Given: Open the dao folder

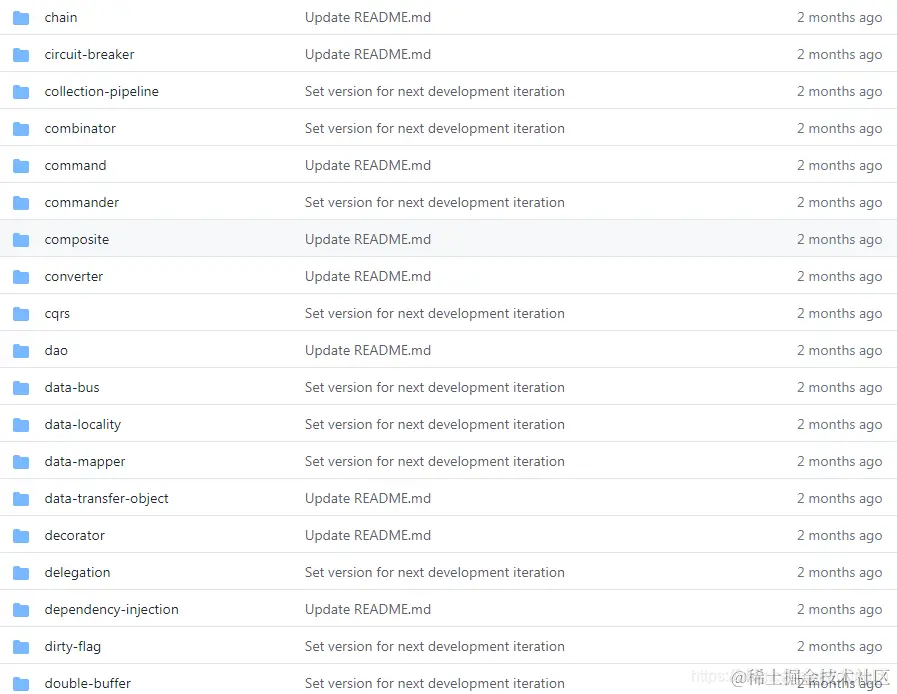Looking at the screenshot, I should click(56, 350).
